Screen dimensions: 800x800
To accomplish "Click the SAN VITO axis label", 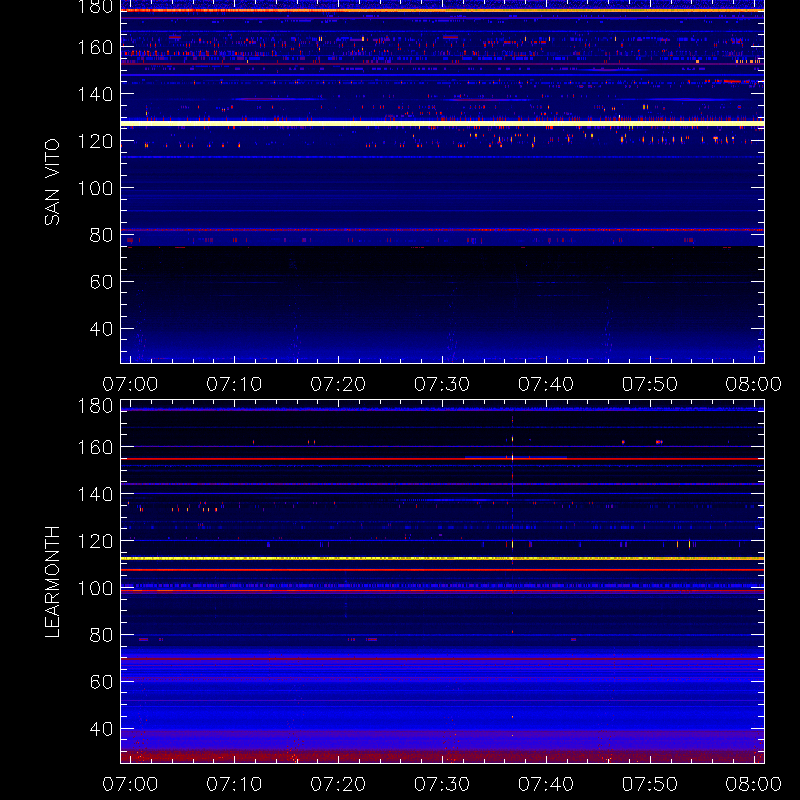I will 52,182.
